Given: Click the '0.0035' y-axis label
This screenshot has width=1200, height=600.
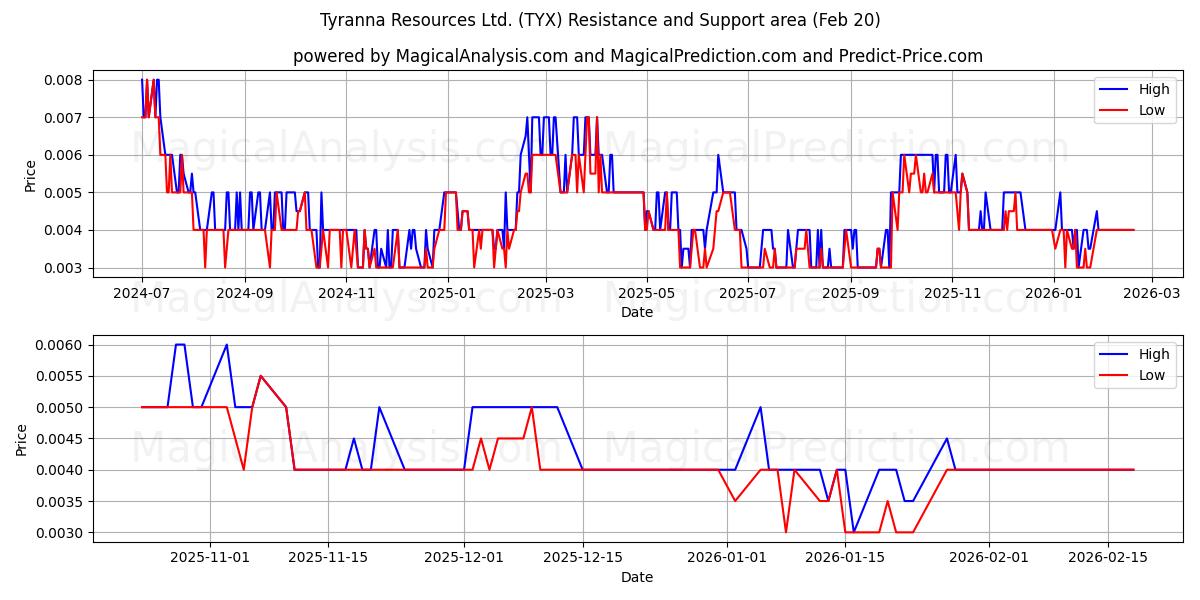Looking at the screenshot, I should point(61,502).
